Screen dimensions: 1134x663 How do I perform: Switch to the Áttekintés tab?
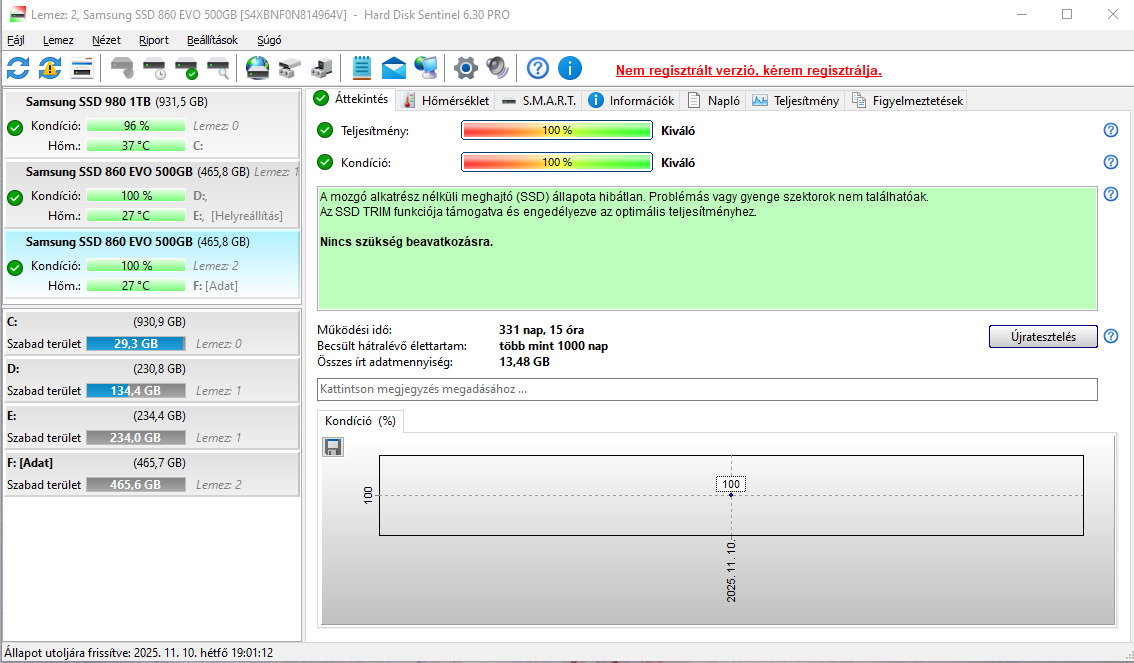tap(352, 99)
